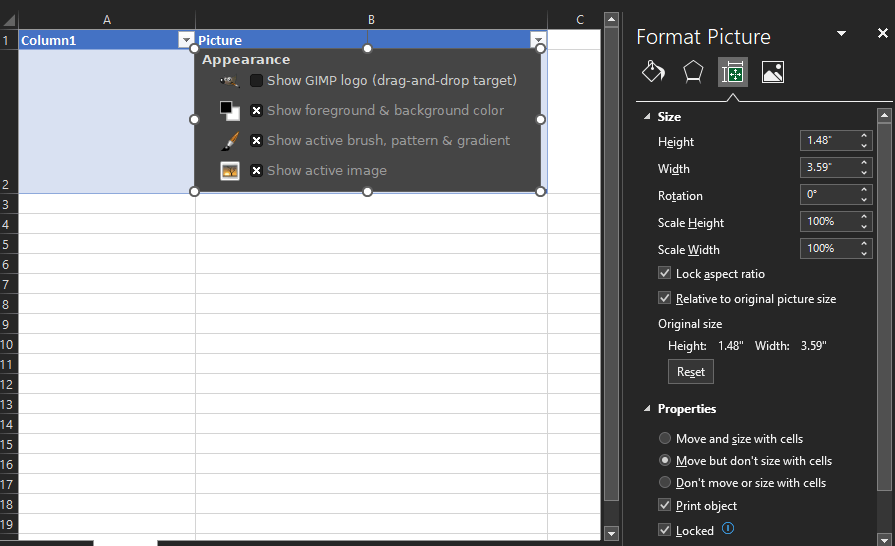The width and height of the screenshot is (895, 546).
Task: Click the Scale Width percent field
Action: 829,248
